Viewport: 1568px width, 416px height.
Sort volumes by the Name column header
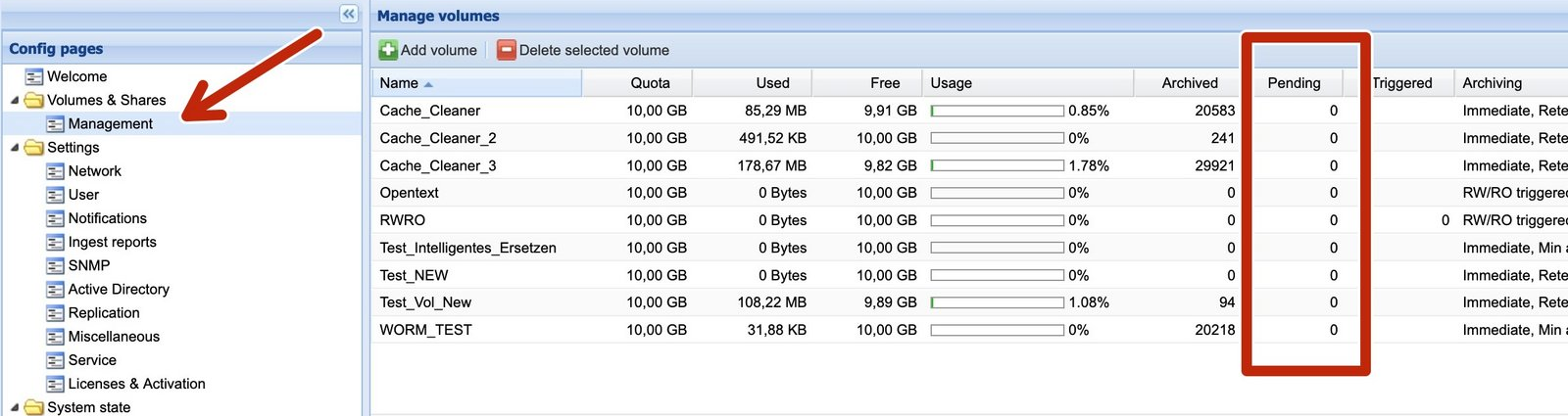(399, 83)
